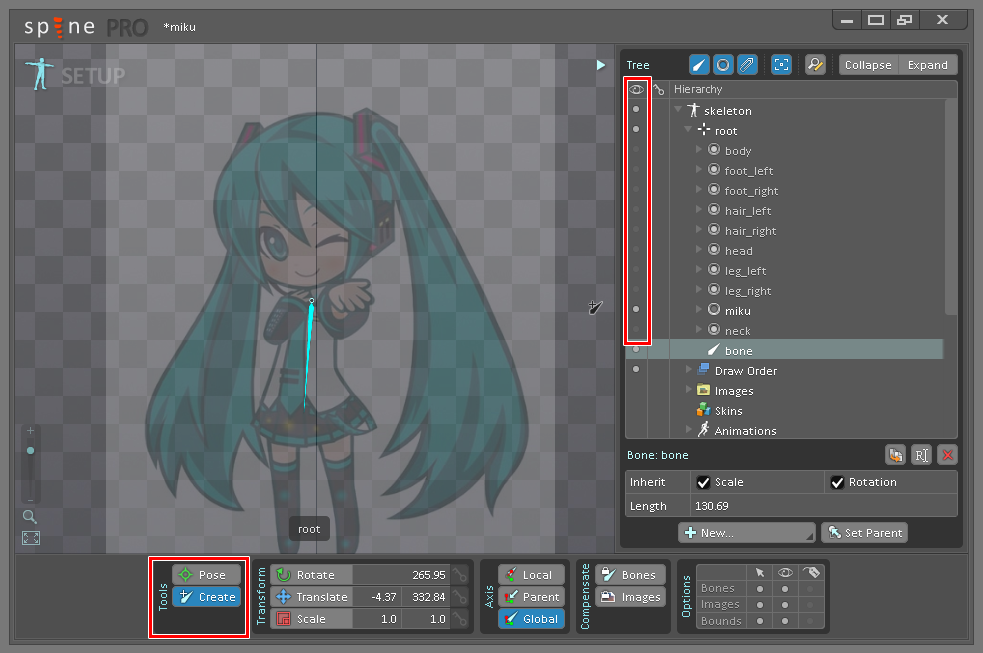Click the Spine PRO logo

(x=86, y=27)
